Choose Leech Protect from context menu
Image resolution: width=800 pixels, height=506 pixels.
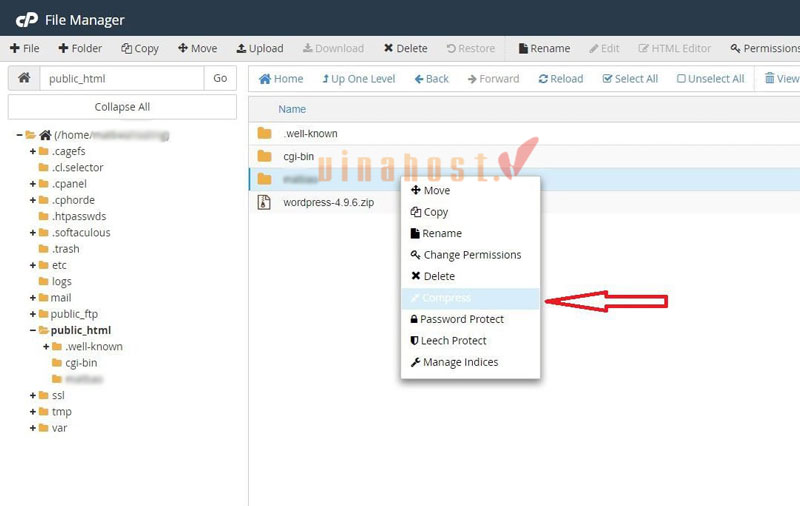point(470,341)
